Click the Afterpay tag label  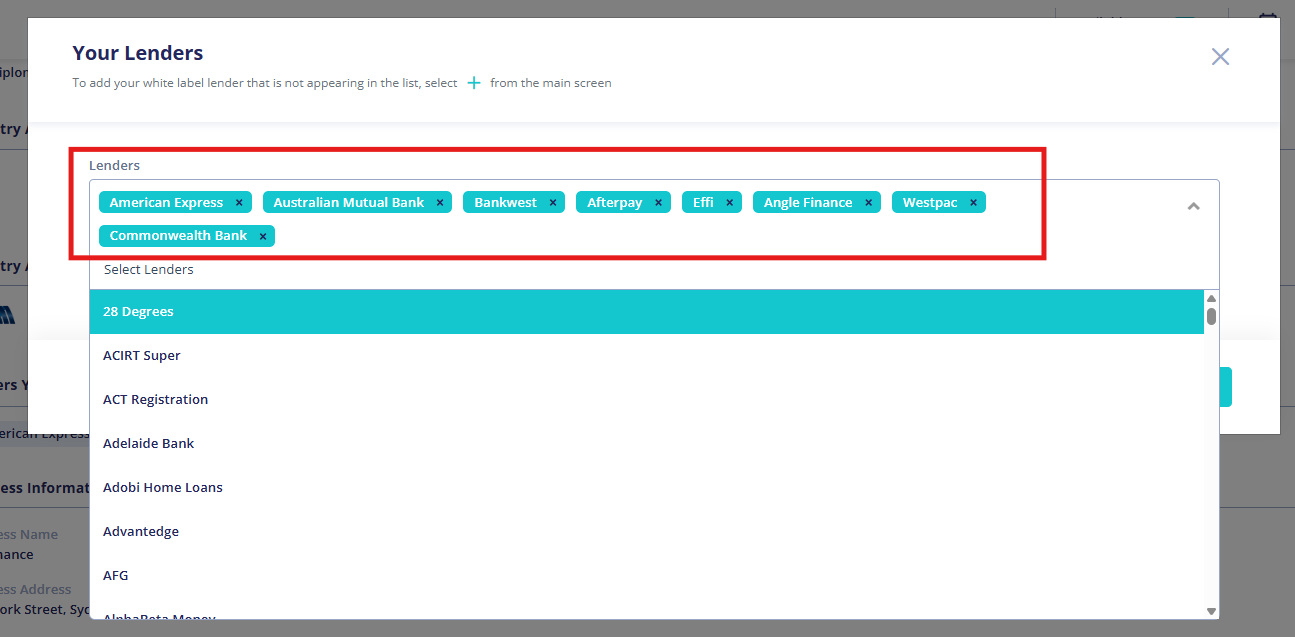615,203
